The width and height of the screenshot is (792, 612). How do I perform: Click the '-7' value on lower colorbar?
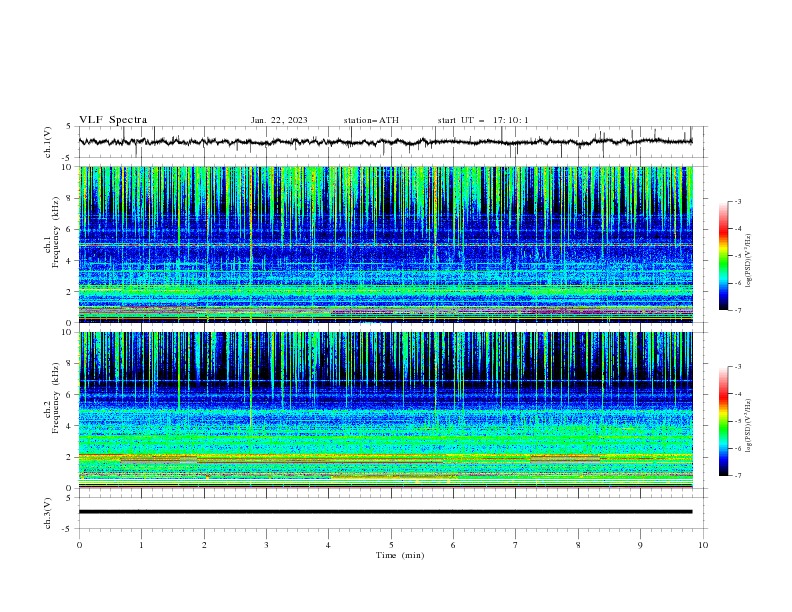pyautogui.click(x=737, y=475)
